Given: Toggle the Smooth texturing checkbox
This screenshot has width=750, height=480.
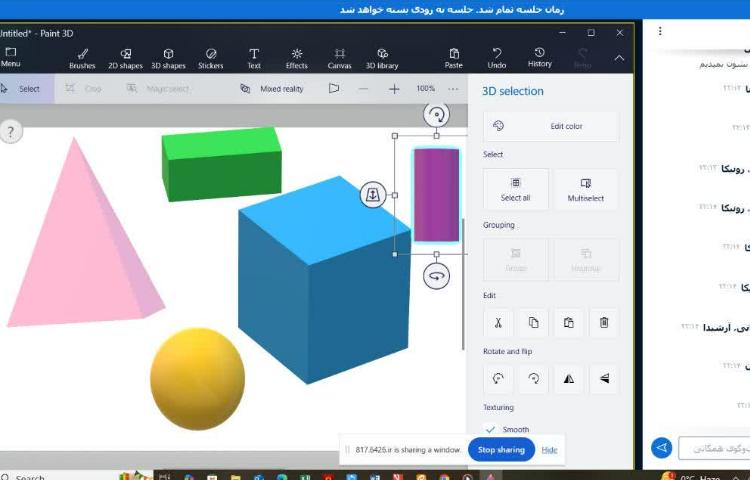Looking at the screenshot, I should click(491, 429).
